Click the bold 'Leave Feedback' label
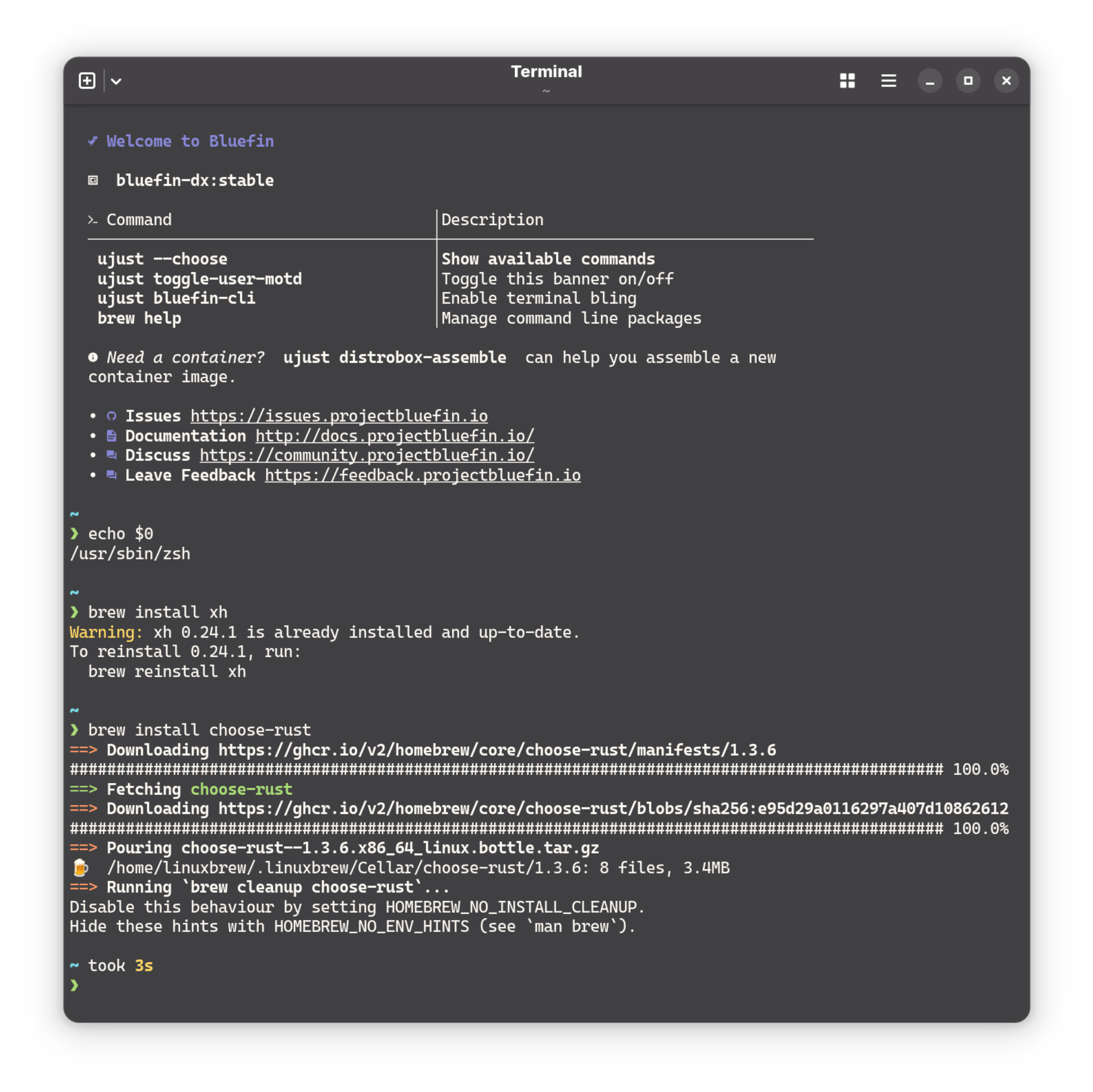1093x1092 pixels. point(190,475)
